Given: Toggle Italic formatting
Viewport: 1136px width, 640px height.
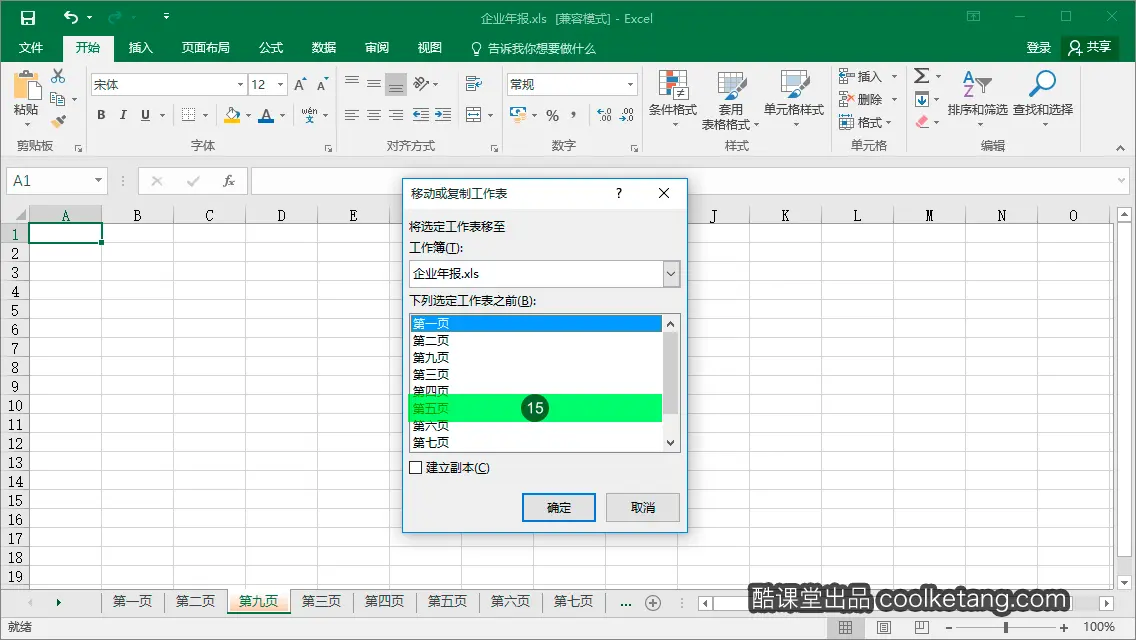Looking at the screenshot, I should click(123, 115).
